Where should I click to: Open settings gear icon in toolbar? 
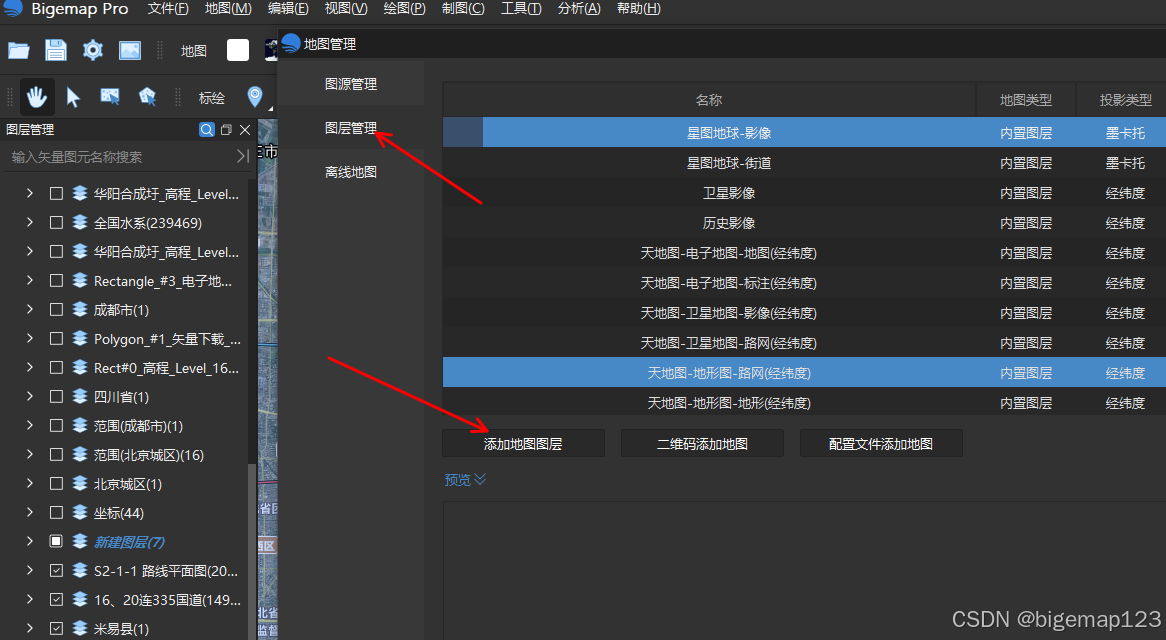tap(93, 51)
